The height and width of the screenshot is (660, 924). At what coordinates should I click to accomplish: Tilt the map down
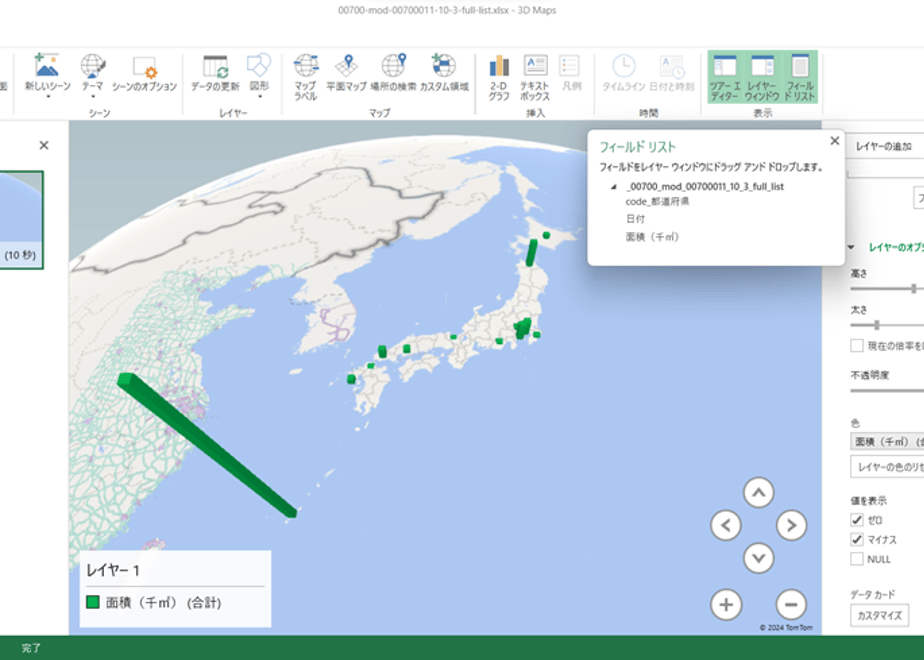click(758, 557)
